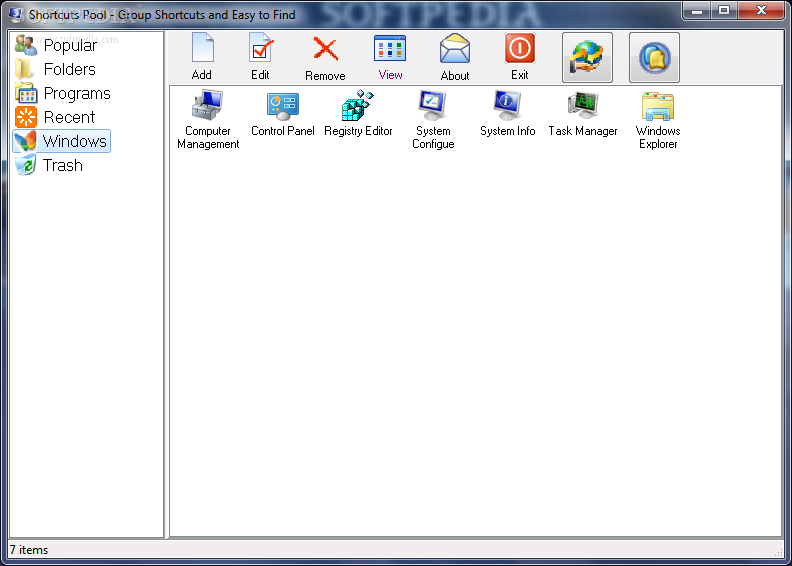The image size is (792, 566).
Task: Launch the Task Manager shortcut
Action: pos(583,114)
